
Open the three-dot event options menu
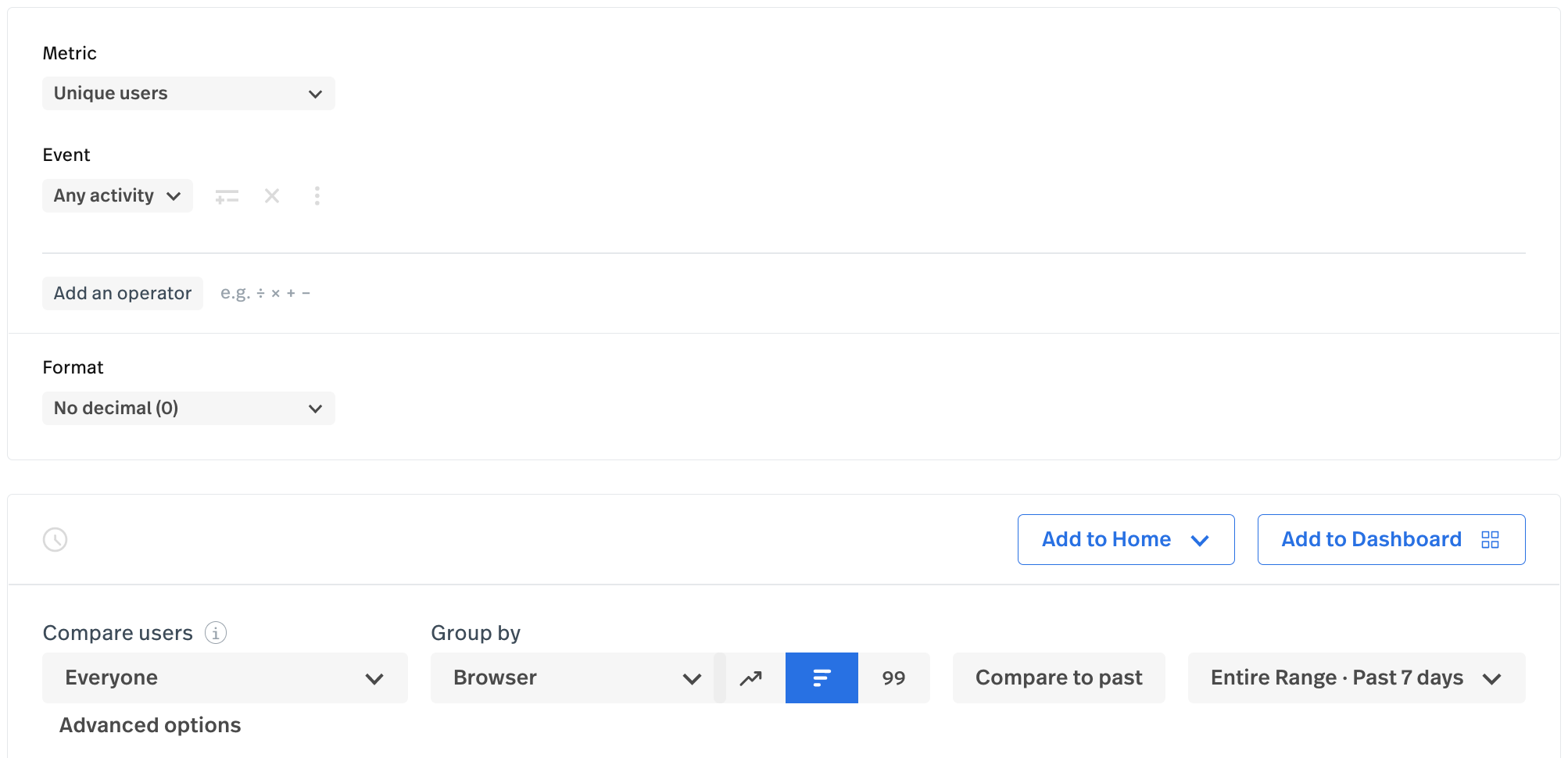tap(317, 196)
